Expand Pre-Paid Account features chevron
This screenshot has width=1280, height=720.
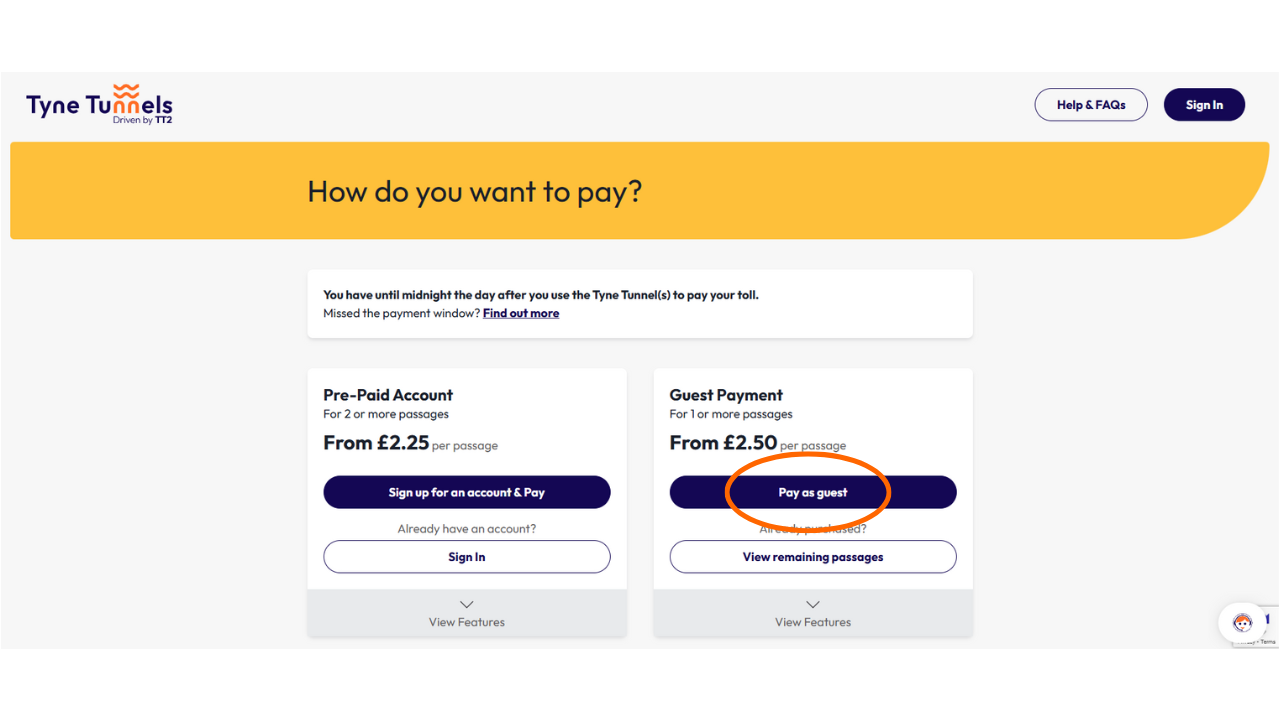point(467,604)
